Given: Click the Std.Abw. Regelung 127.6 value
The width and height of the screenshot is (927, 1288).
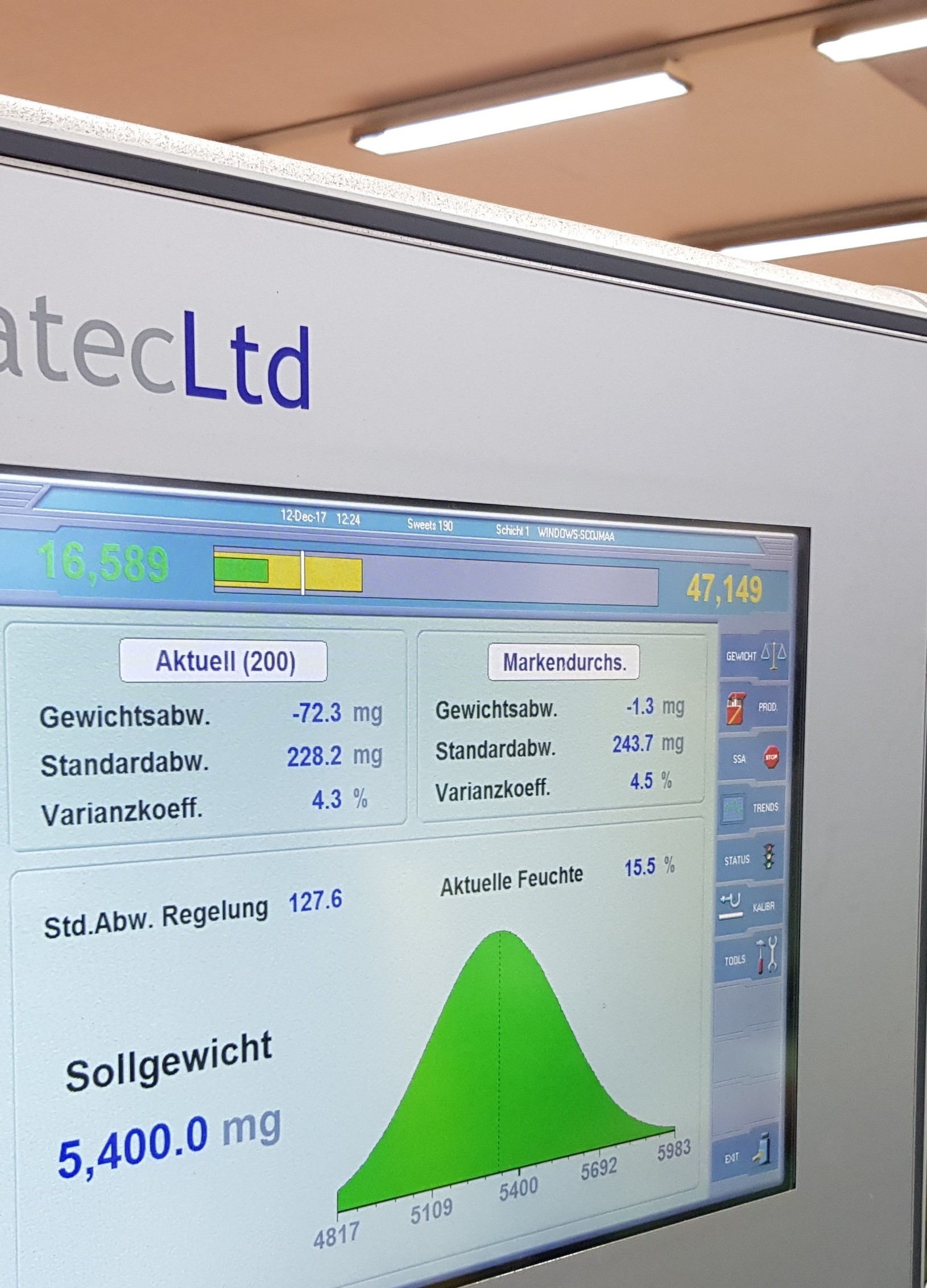Looking at the screenshot, I should pos(316,901).
